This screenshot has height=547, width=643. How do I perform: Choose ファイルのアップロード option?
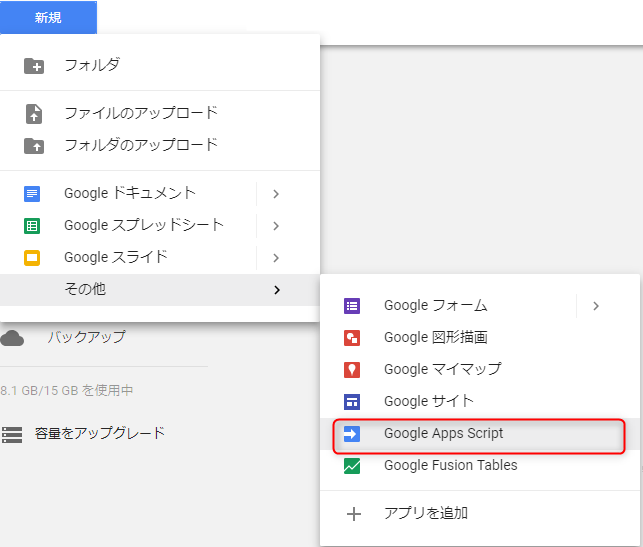click(141, 113)
